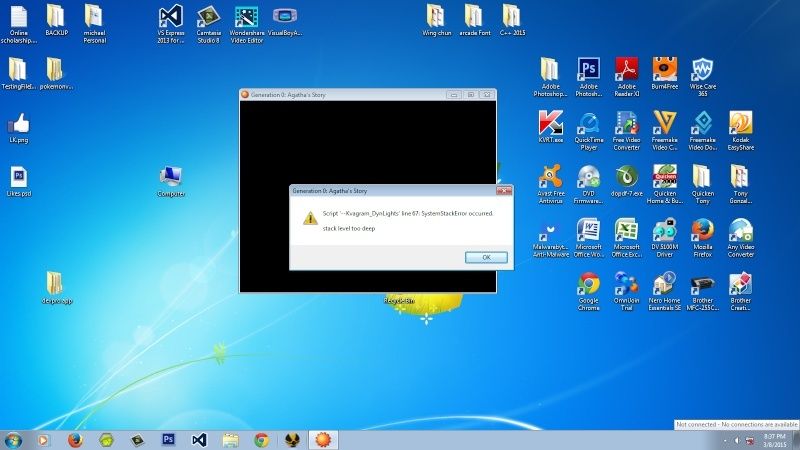Launch Camtasia Studio 8

pyautogui.click(x=208, y=24)
